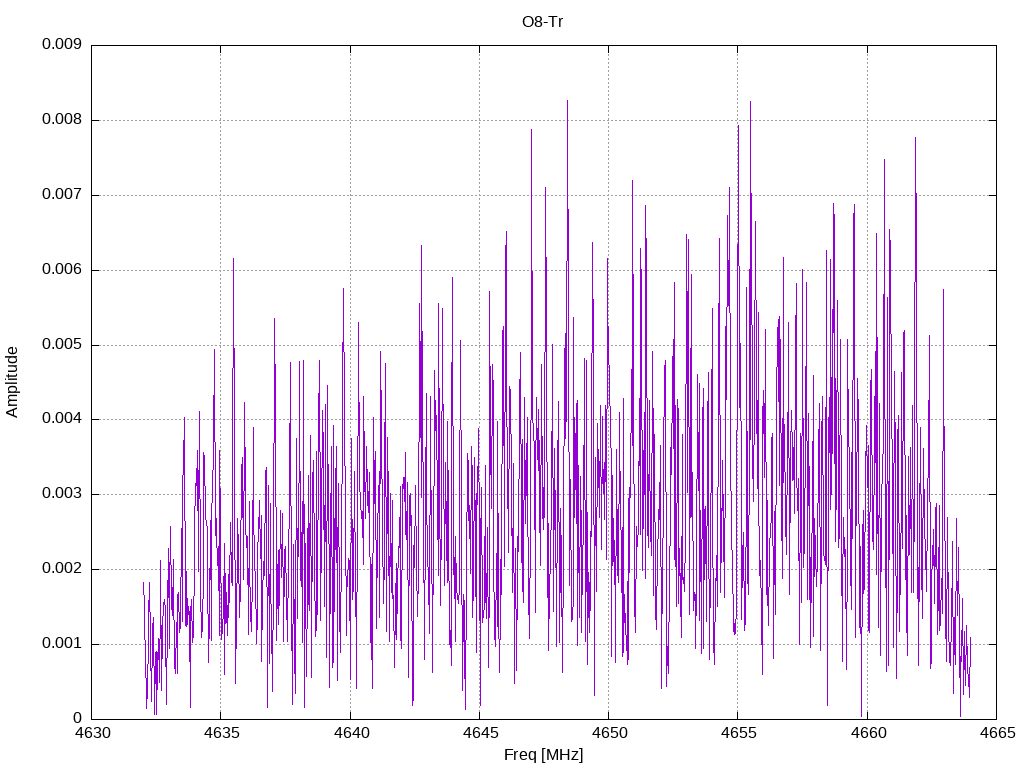
Task: Click the y-axis tick label 0.003
Action: (62, 493)
